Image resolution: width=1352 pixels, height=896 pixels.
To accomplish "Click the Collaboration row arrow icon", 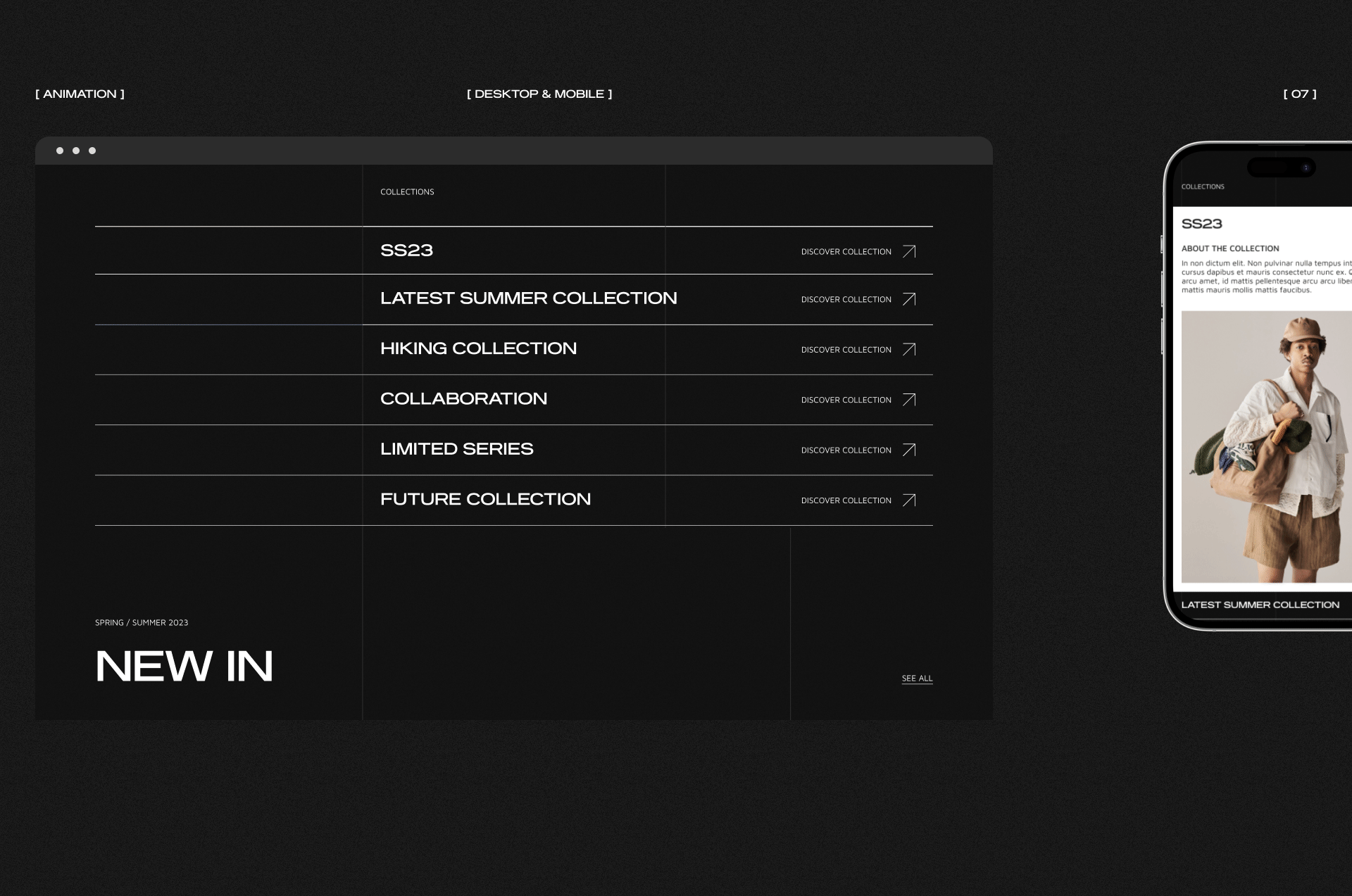I will pos(909,400).
